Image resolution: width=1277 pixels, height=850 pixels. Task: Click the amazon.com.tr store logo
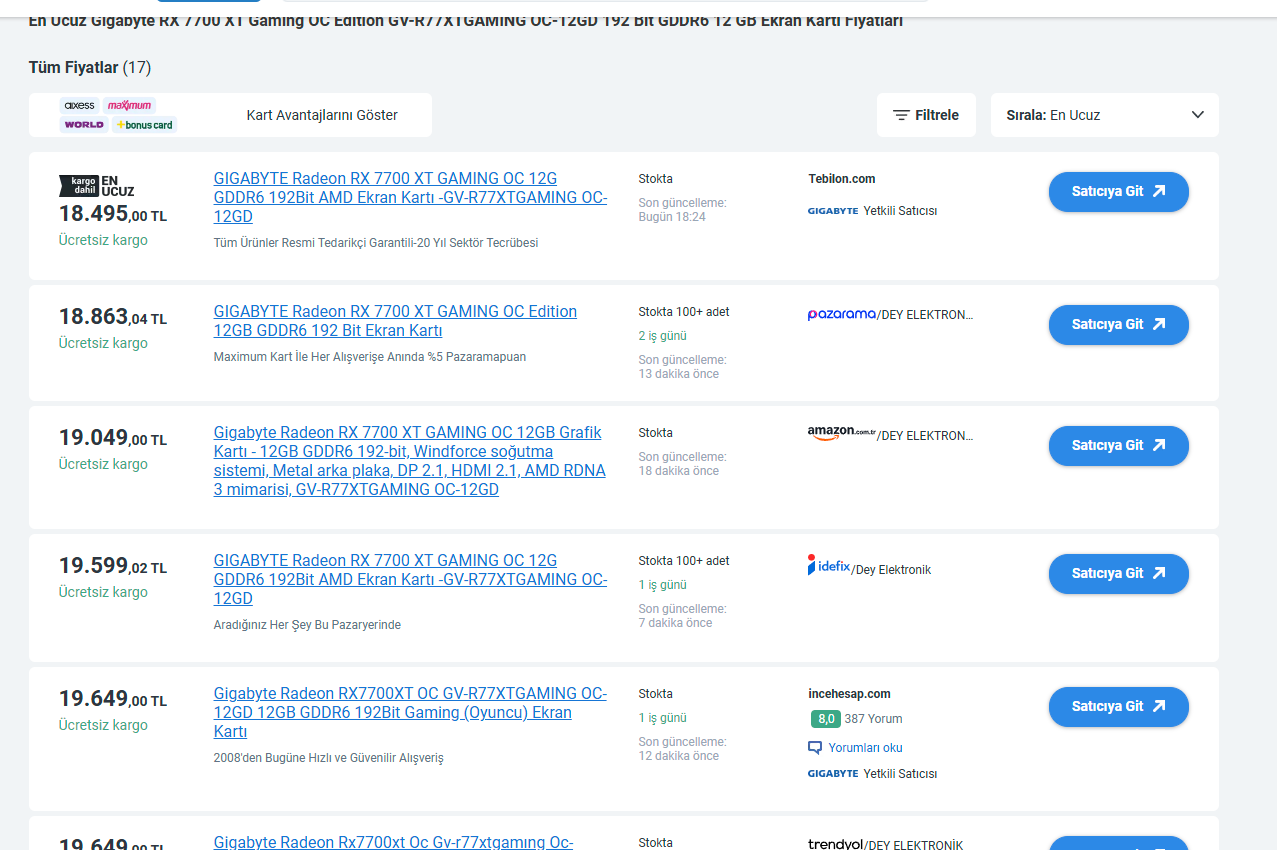pos(842,434)
